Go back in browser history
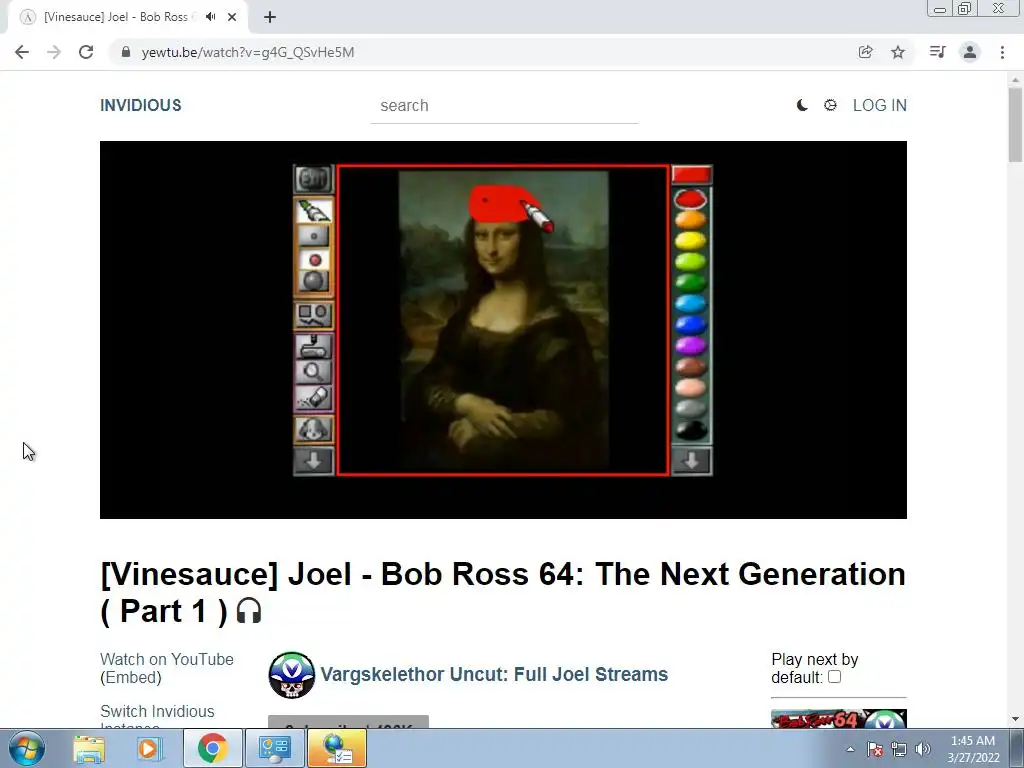Image resolution: width=1024 pixels, height=768 pixels. click(x=22, y=52)
